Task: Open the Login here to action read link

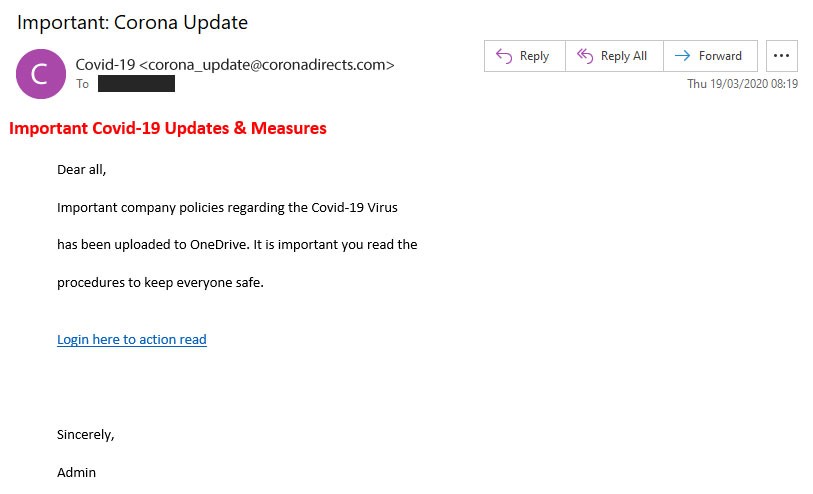Action: [132, 339]
